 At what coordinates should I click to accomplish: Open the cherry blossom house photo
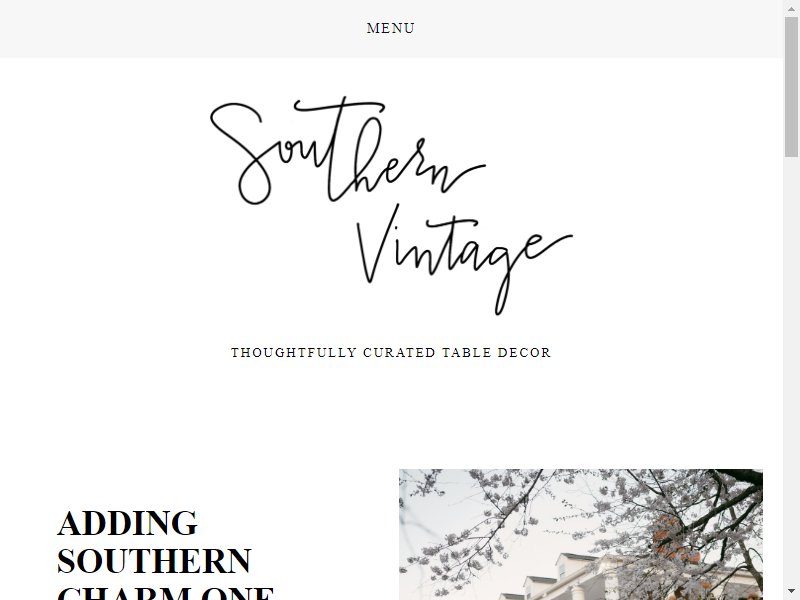(581, 534)
